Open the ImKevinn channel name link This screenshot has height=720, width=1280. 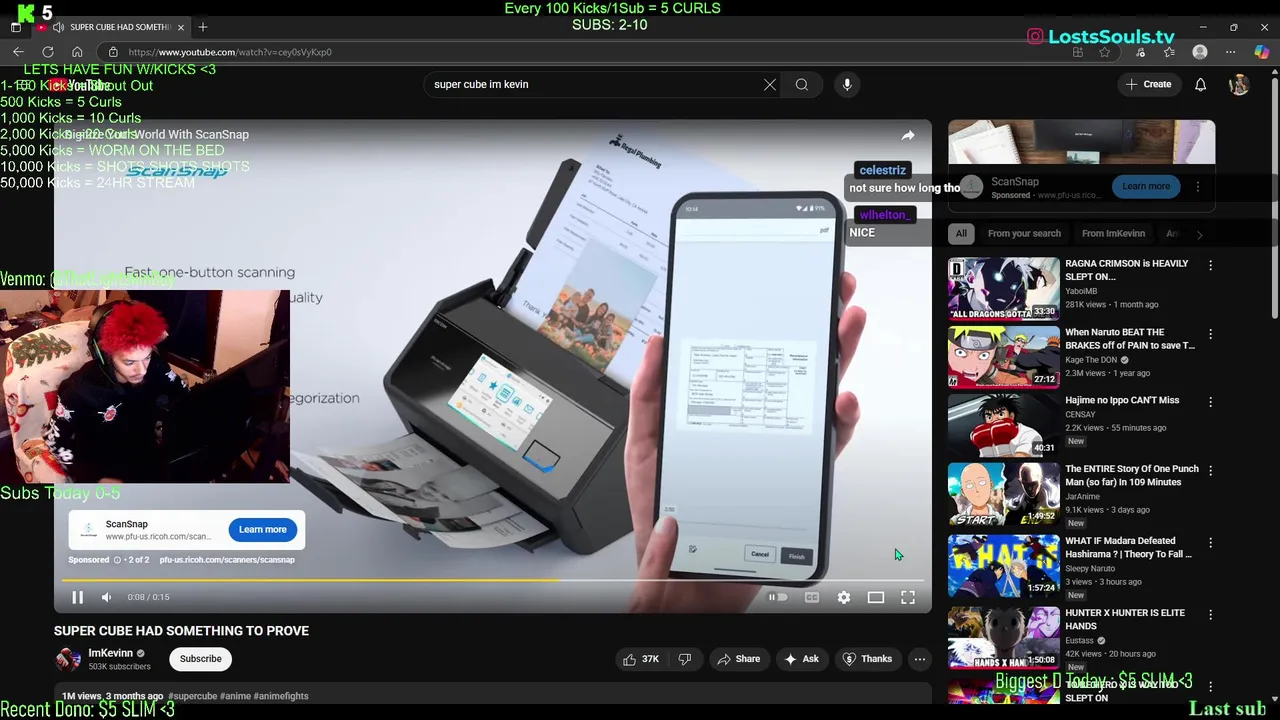tap(110, 653)
